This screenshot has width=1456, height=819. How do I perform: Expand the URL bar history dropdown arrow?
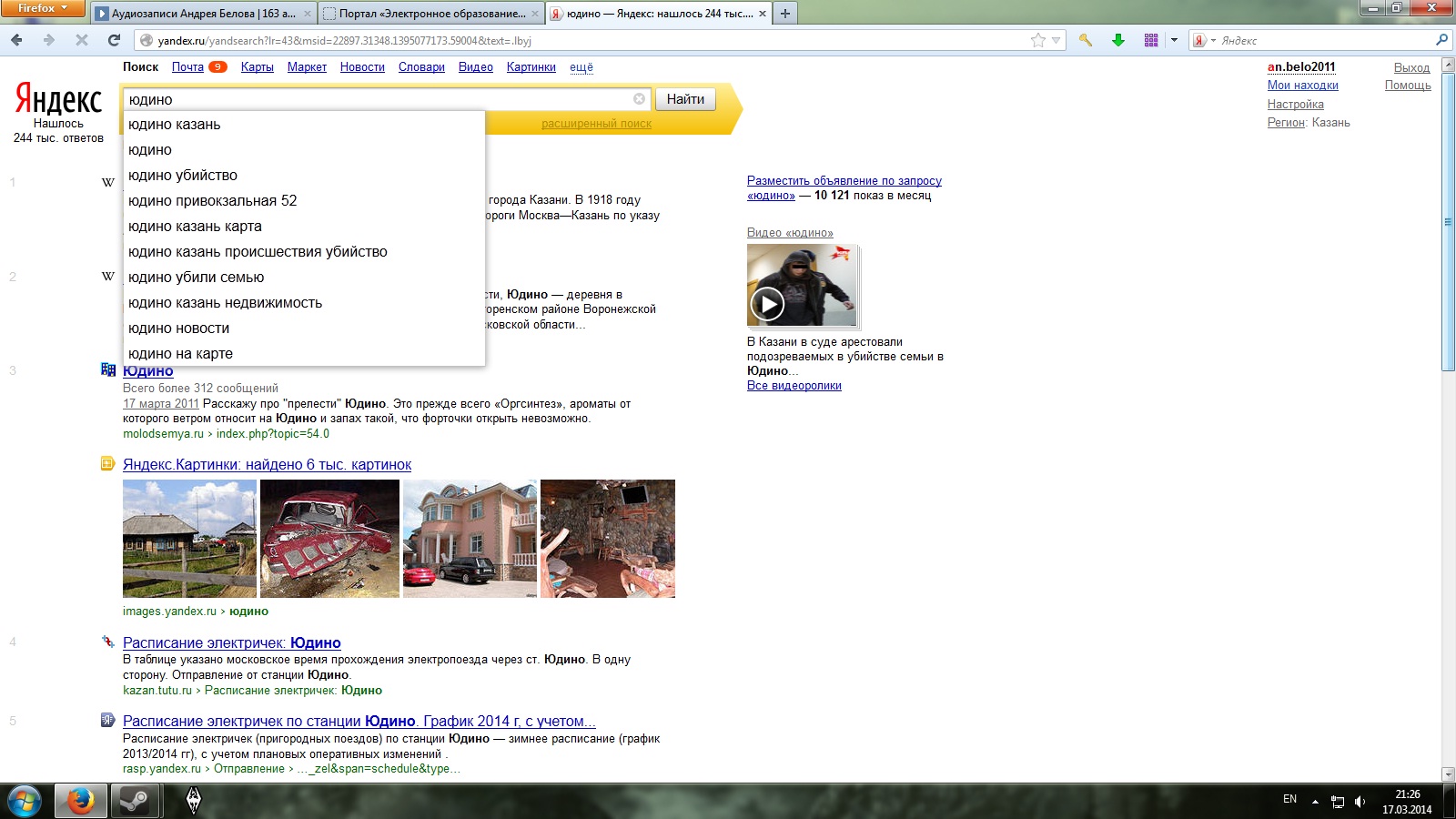(1056, 40)
